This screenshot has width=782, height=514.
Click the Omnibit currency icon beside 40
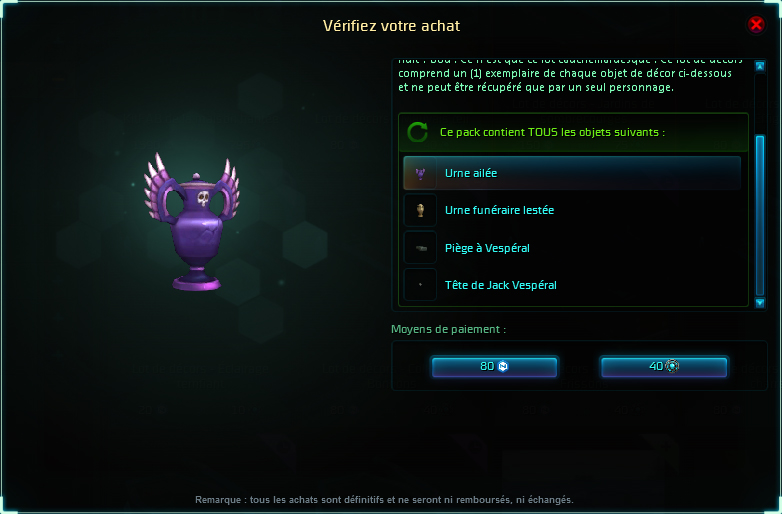pos(672,366)
